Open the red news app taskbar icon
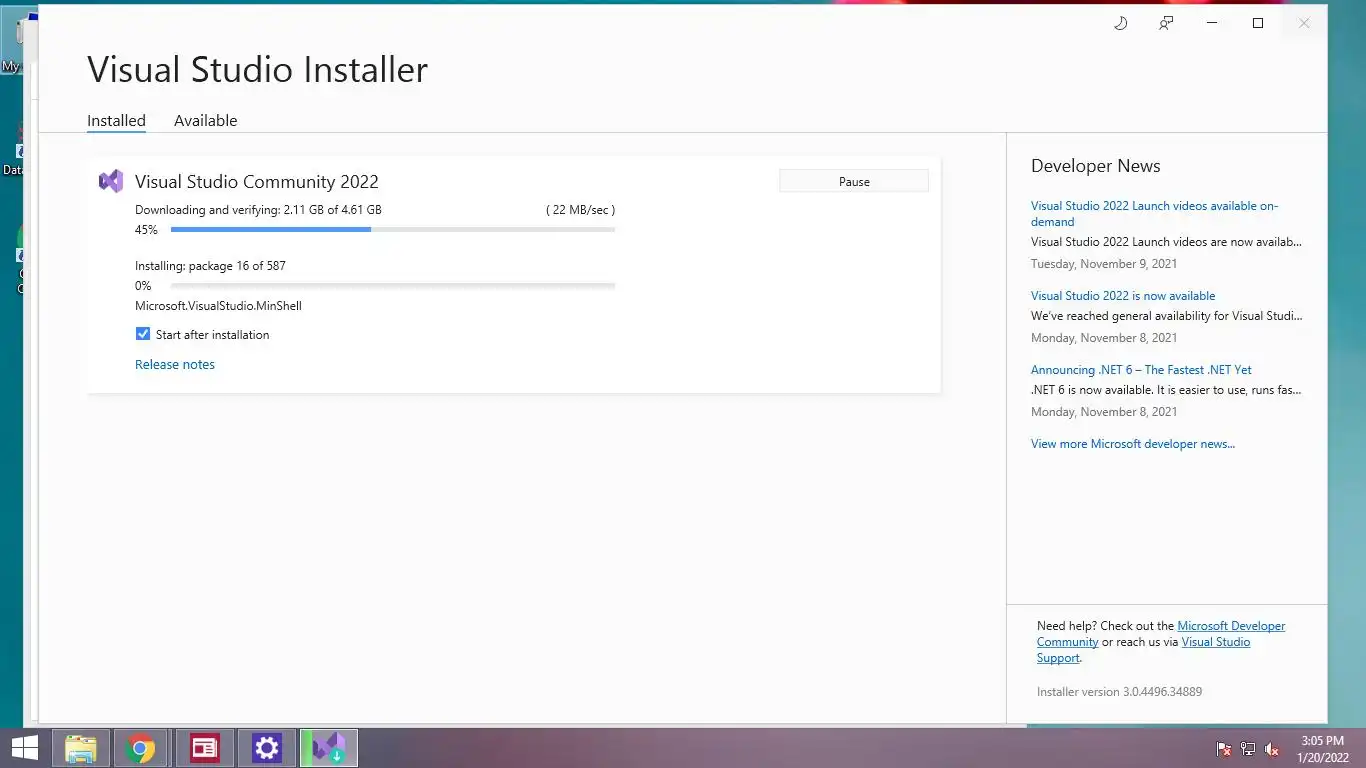The height and width of the screenshot is (768, 1366). [204, 748]
